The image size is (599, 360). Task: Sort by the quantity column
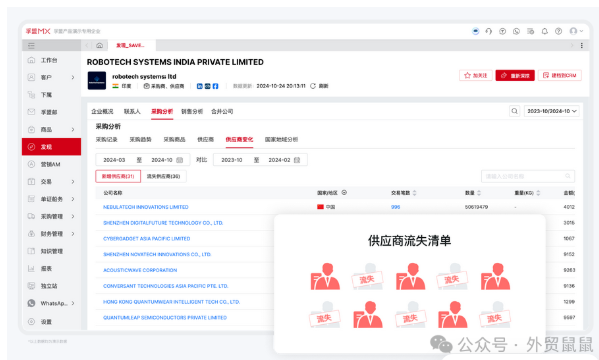[x=479, y=193]
